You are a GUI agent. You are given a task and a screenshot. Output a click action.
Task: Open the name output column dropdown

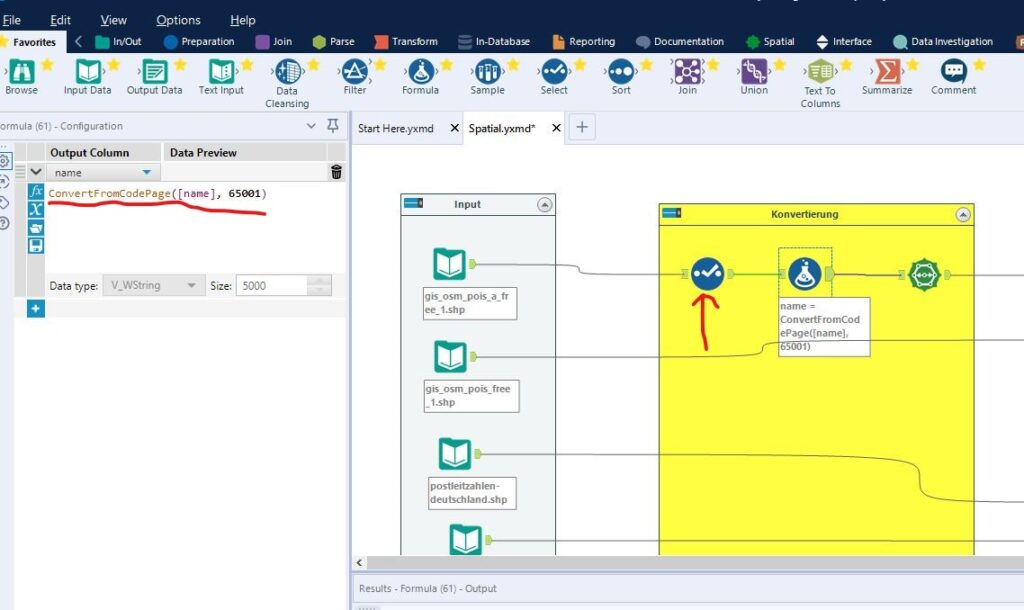(146, 172)
